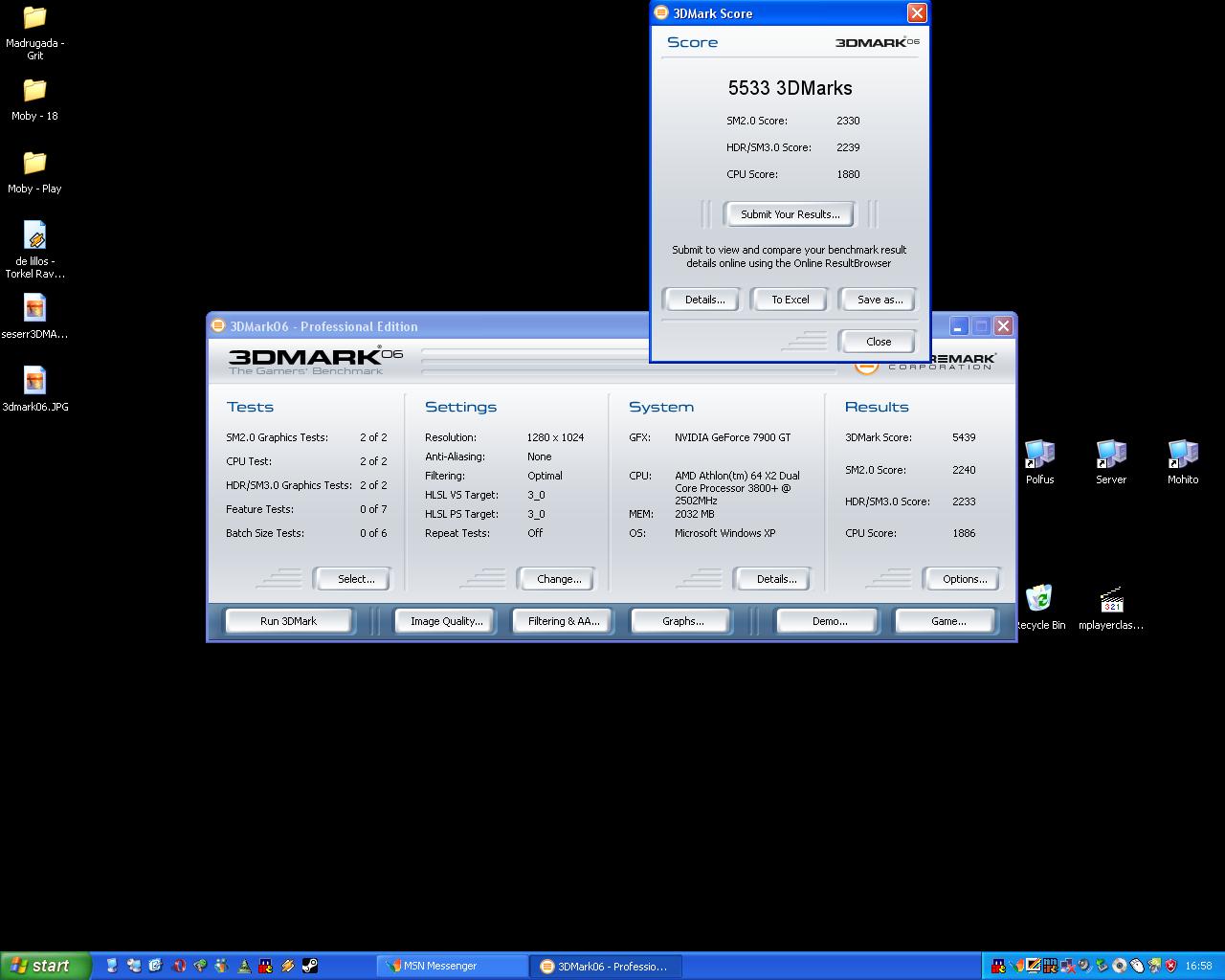Click the mouse tray icon
1225x980 pixels.
[1137, 966]
